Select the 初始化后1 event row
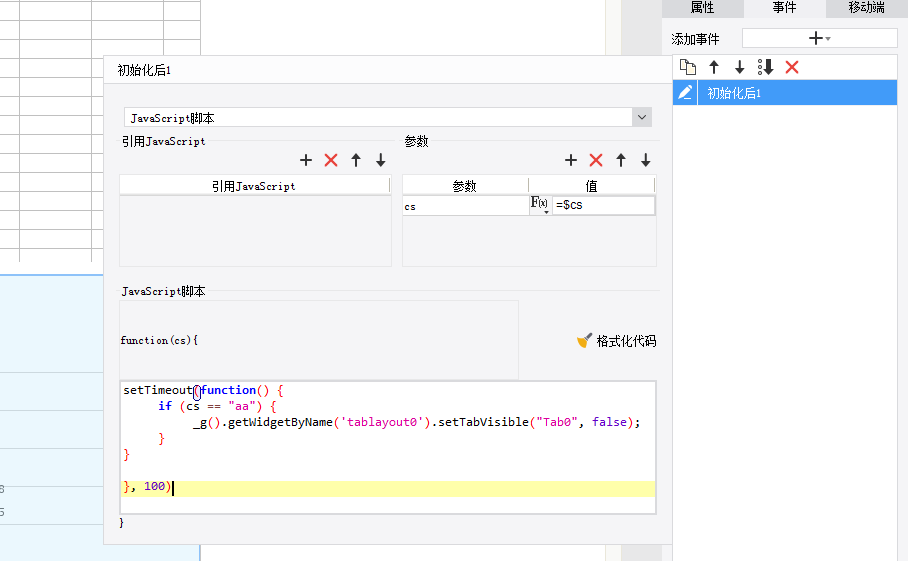This screenshot has width=908, height=561. coord(797,93)
